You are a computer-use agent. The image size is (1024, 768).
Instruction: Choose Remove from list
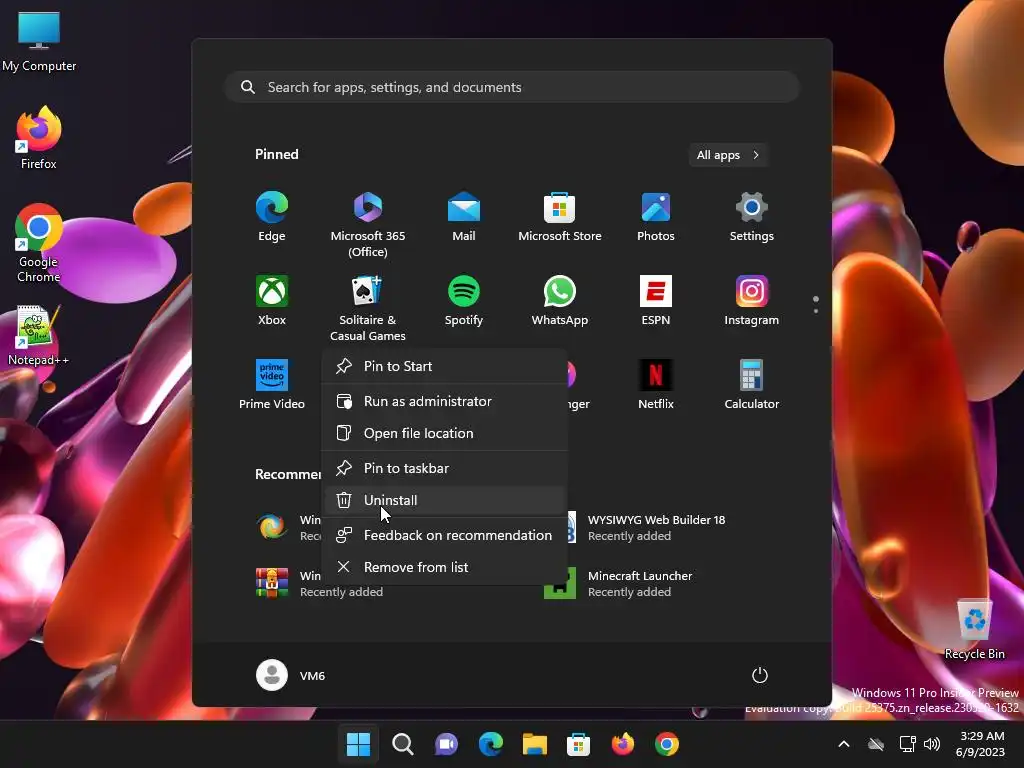point(444,567)
